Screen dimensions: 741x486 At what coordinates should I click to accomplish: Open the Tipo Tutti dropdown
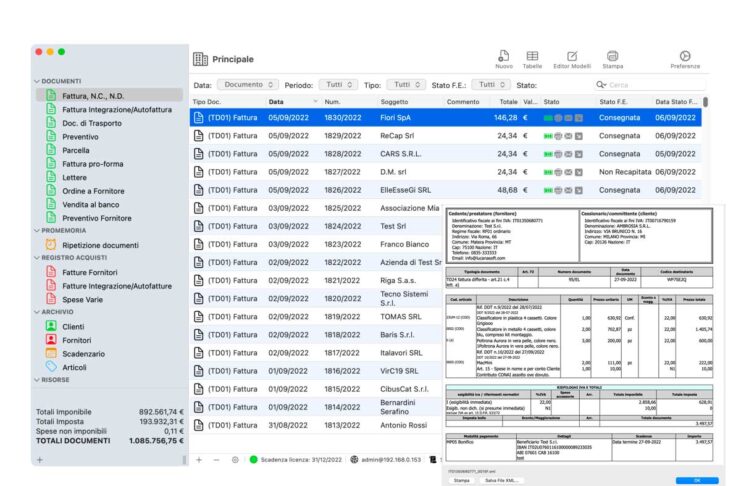click(x=406, y=85)
